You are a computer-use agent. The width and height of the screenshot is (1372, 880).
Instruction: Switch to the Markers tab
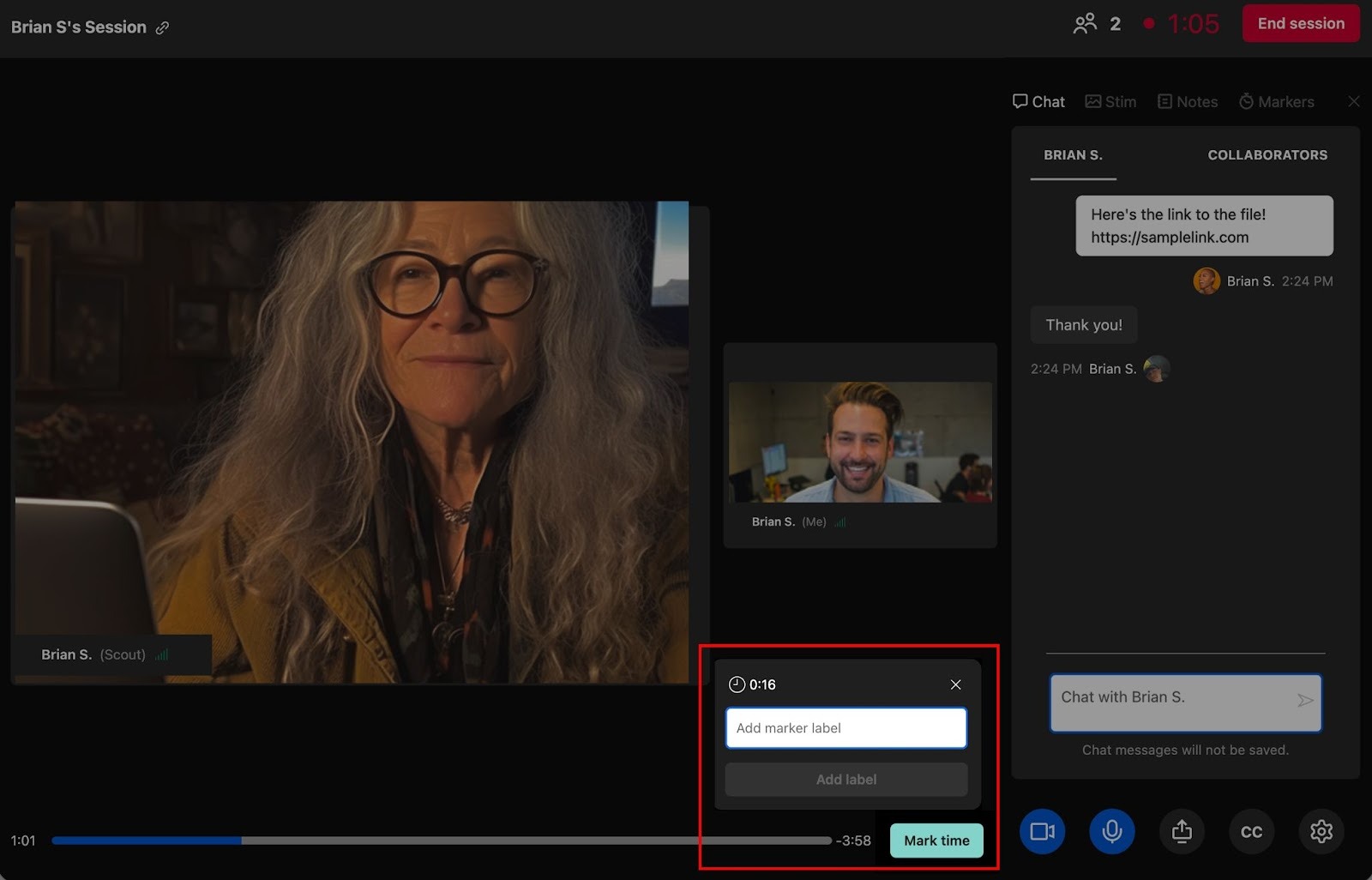coord(1276,101)
